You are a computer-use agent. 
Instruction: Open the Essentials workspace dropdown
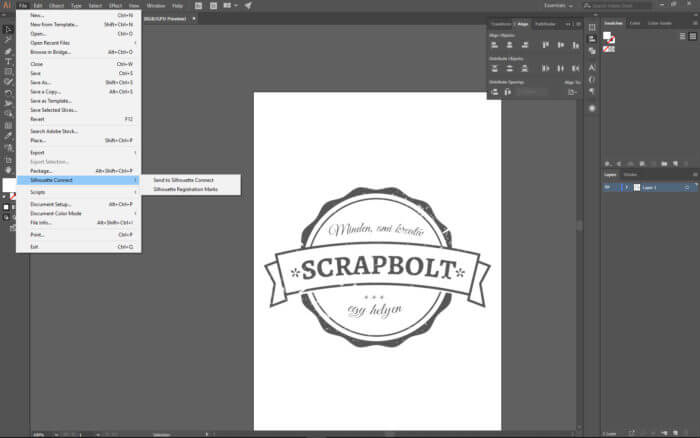coord(558,6)
